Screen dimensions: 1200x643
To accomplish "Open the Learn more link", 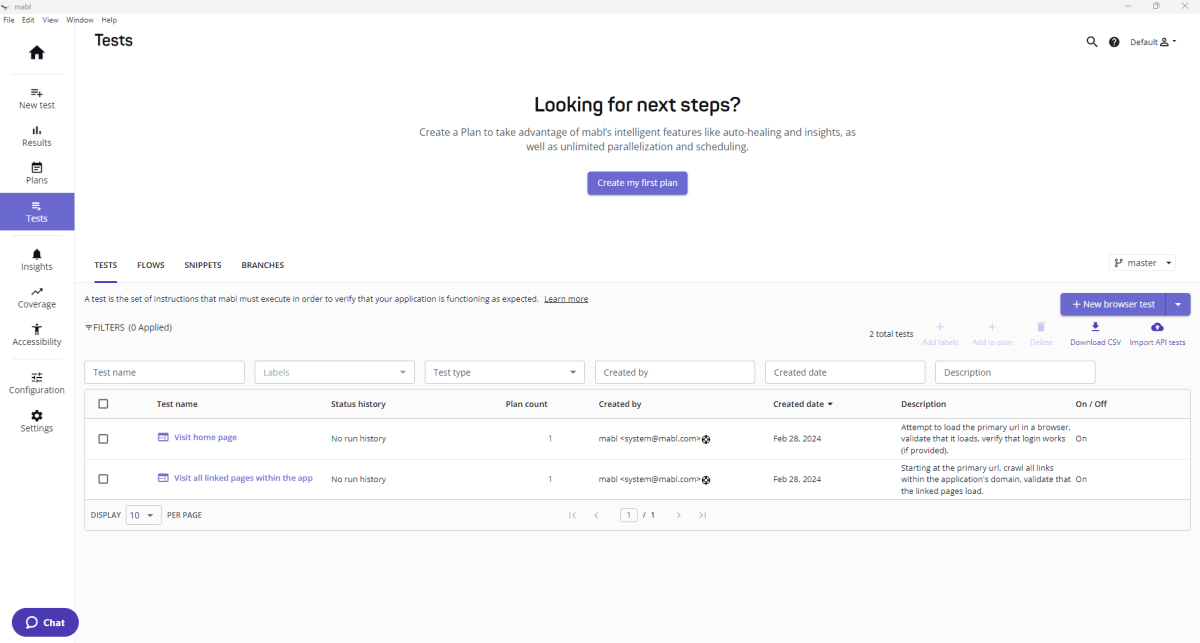I will click(566, 298).
